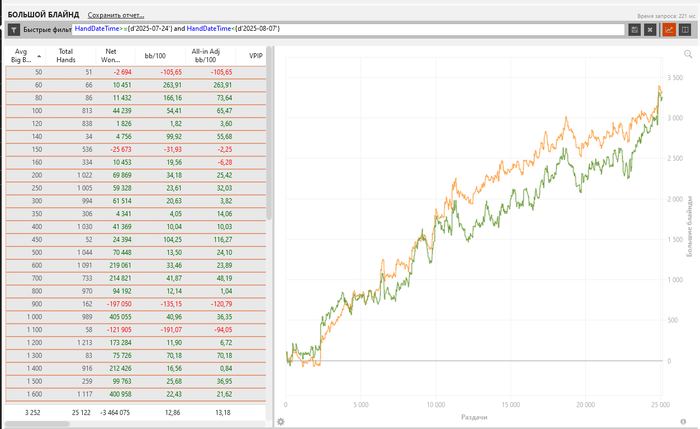Select the row with big blind 900
This screenshot has width=700, height=429.
point(136,304)
